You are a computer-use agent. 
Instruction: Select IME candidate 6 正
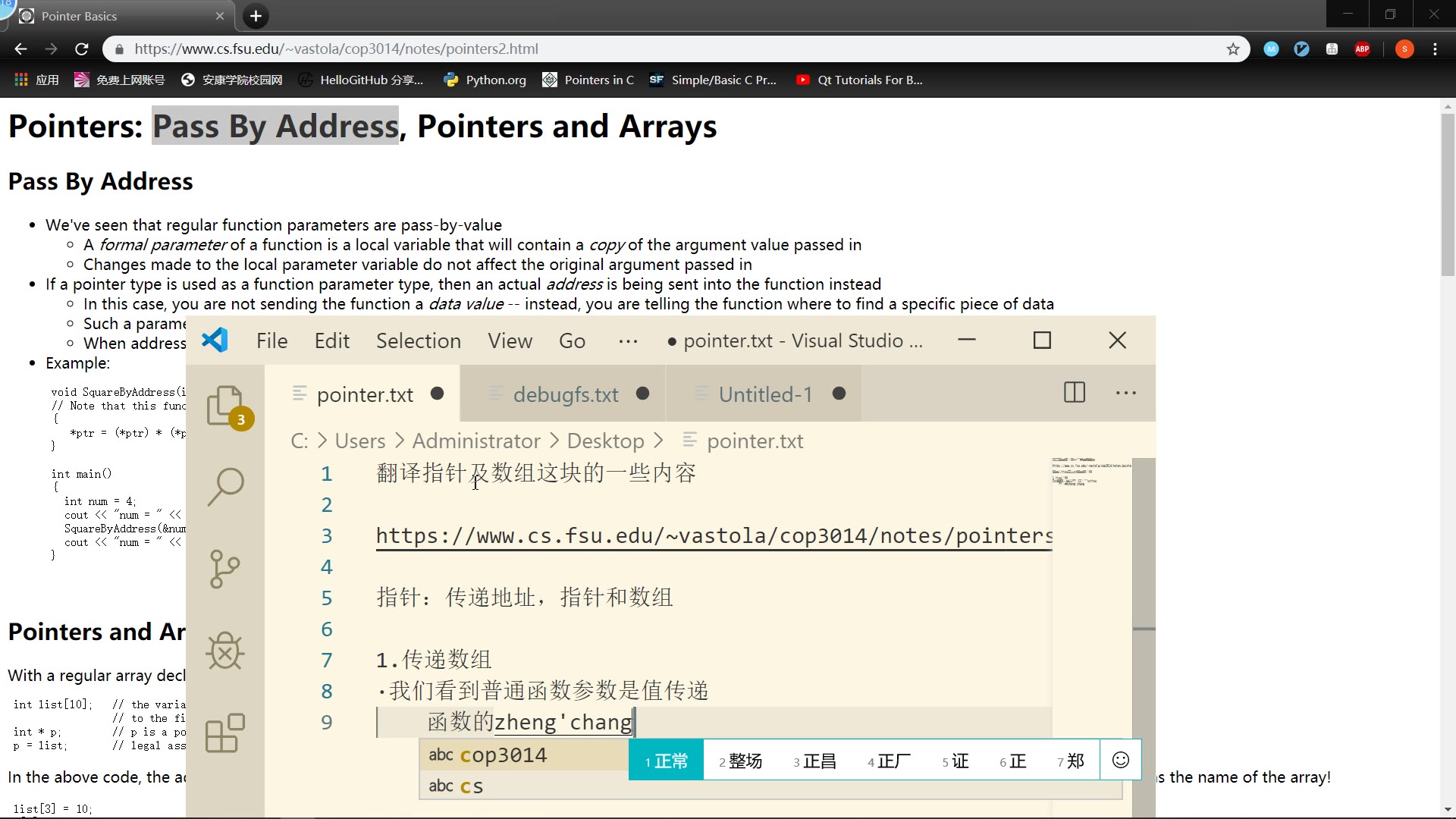(1012, 761)
